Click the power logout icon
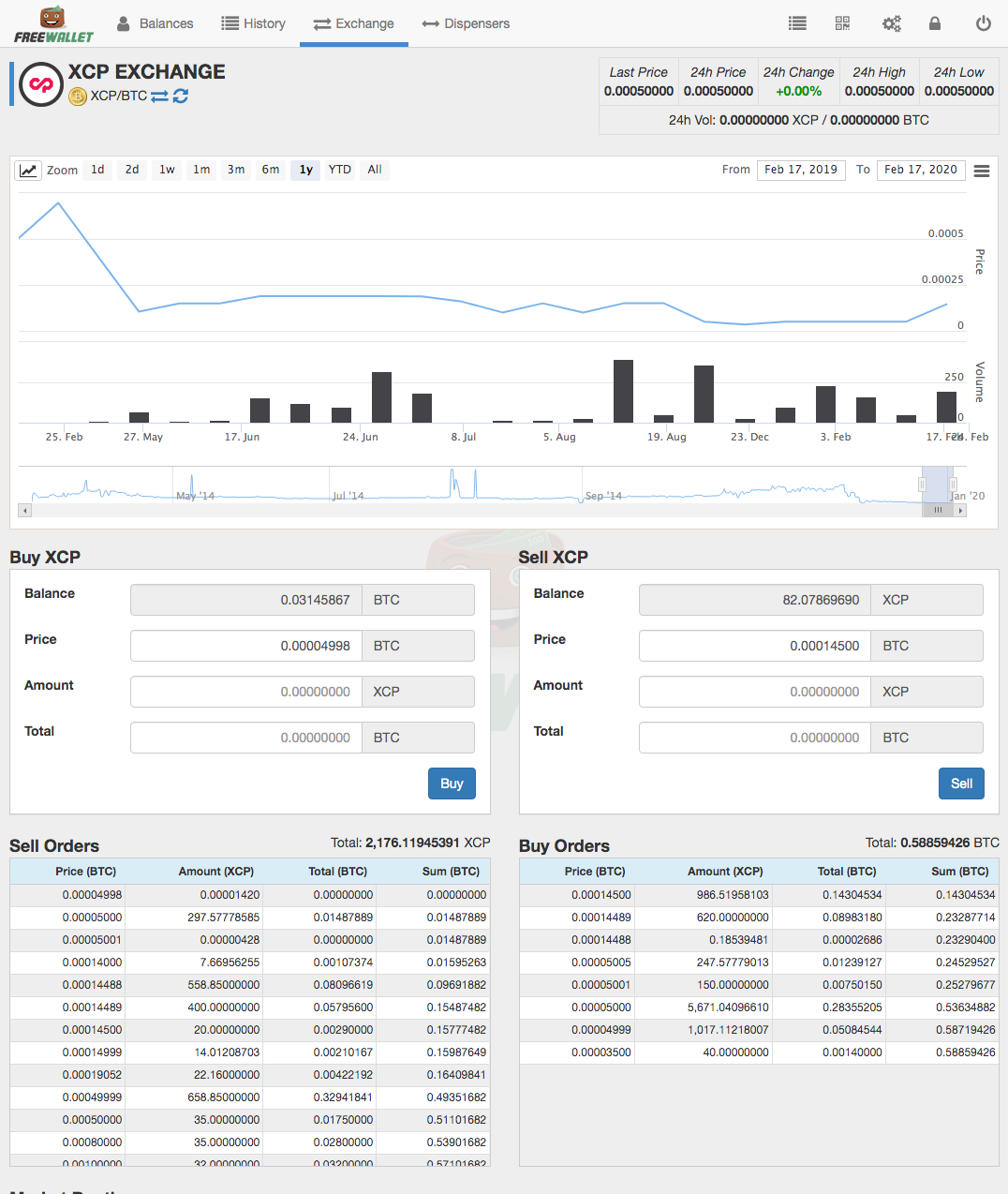The width and height of the screenshot is (1008, 1194). pos(983,23)
